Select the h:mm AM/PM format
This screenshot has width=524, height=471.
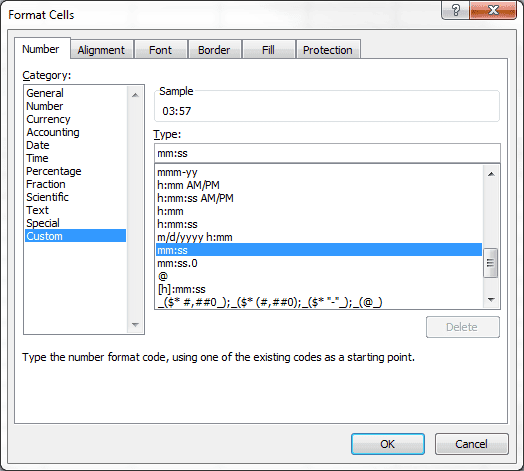[319, 185]
